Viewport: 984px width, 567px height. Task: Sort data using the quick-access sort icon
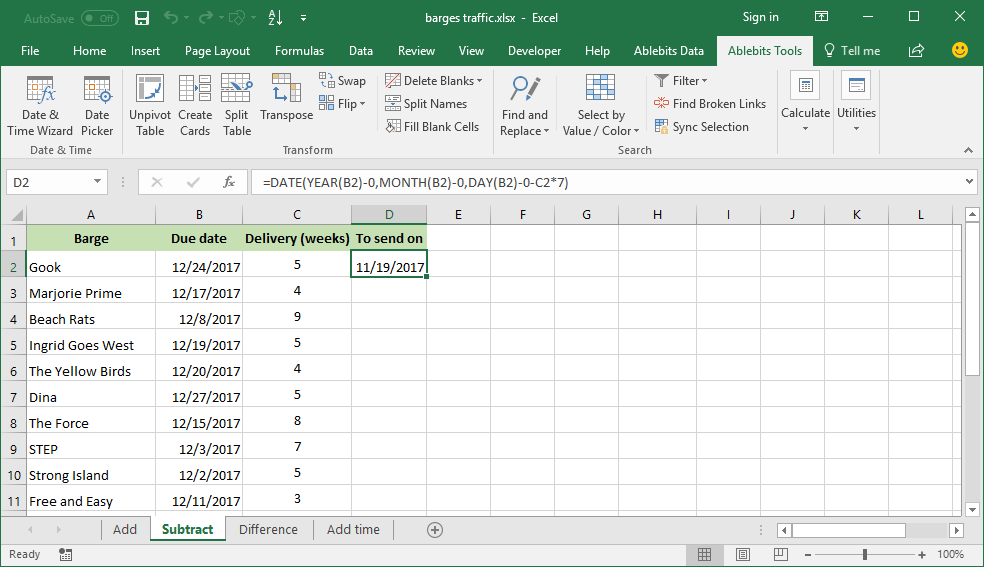coord(275,18)
